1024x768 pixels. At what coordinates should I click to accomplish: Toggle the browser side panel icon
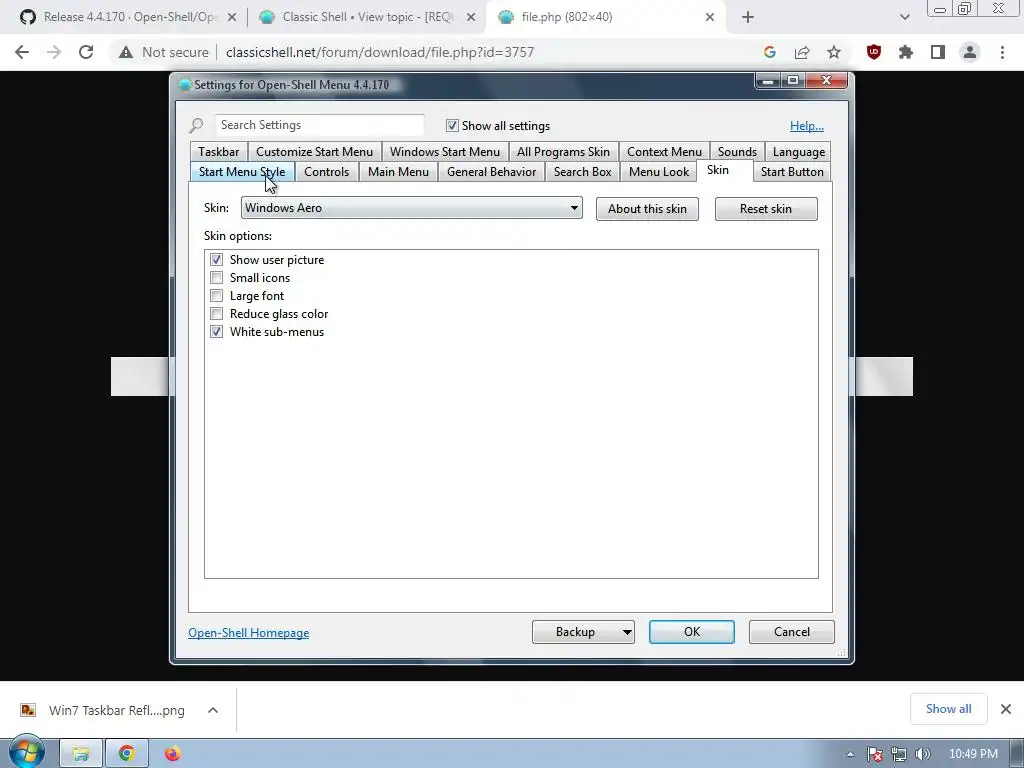pyautogui.click(x=938, y=52)
